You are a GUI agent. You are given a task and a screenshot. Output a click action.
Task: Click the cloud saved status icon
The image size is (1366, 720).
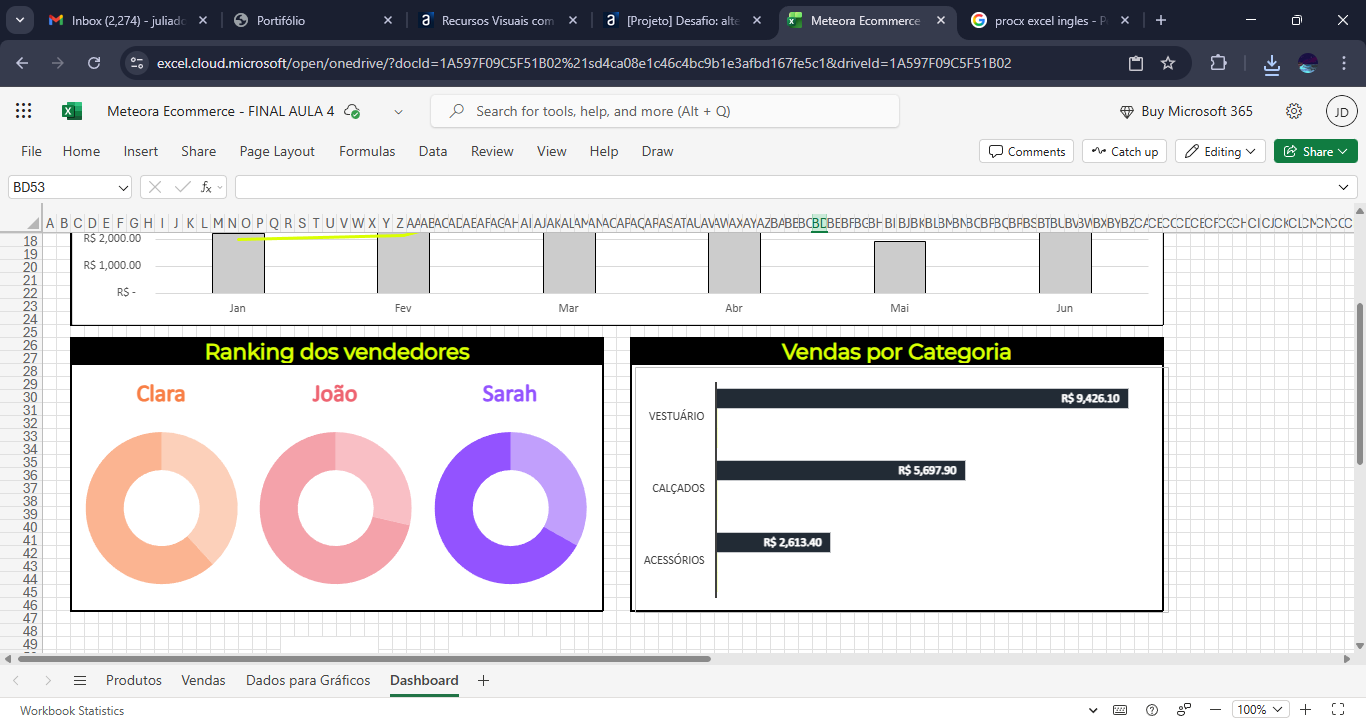pos(352,112)
